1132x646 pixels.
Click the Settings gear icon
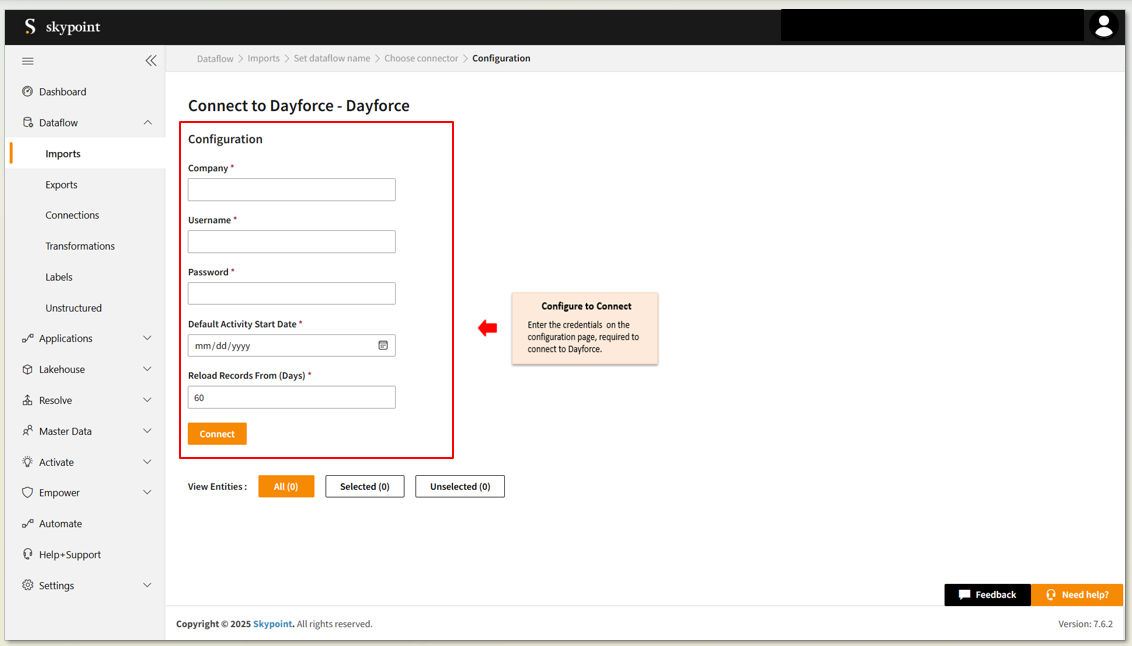27,585
